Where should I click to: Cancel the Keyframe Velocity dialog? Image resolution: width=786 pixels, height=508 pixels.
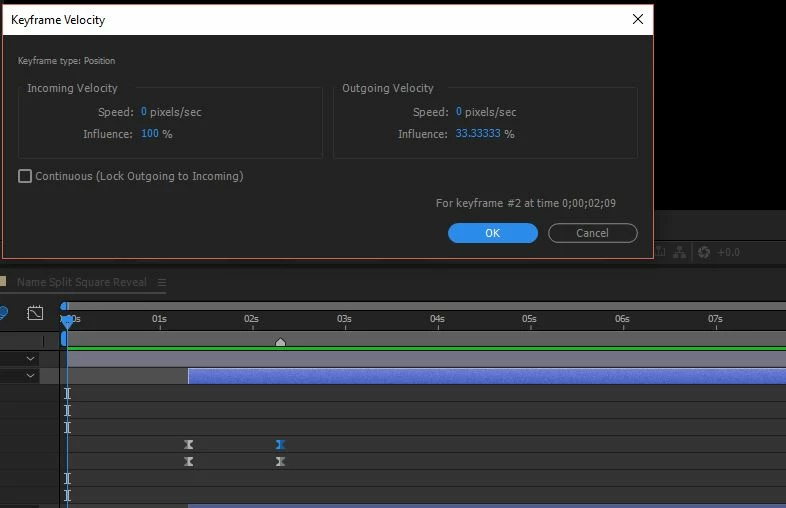tap(593, 233)
